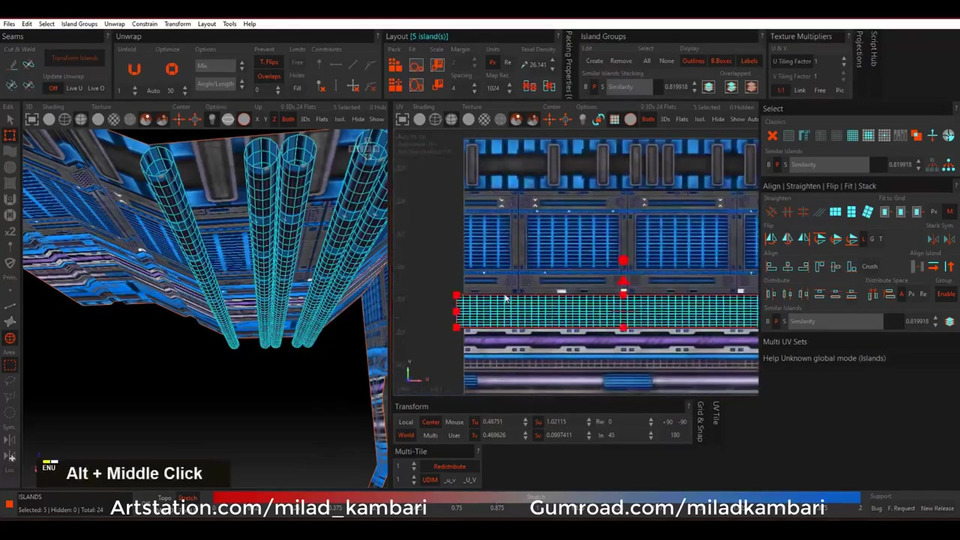Click the UDIM button in Multi-Tile
This screenshot has width=960, height=540.
[430, 480]
